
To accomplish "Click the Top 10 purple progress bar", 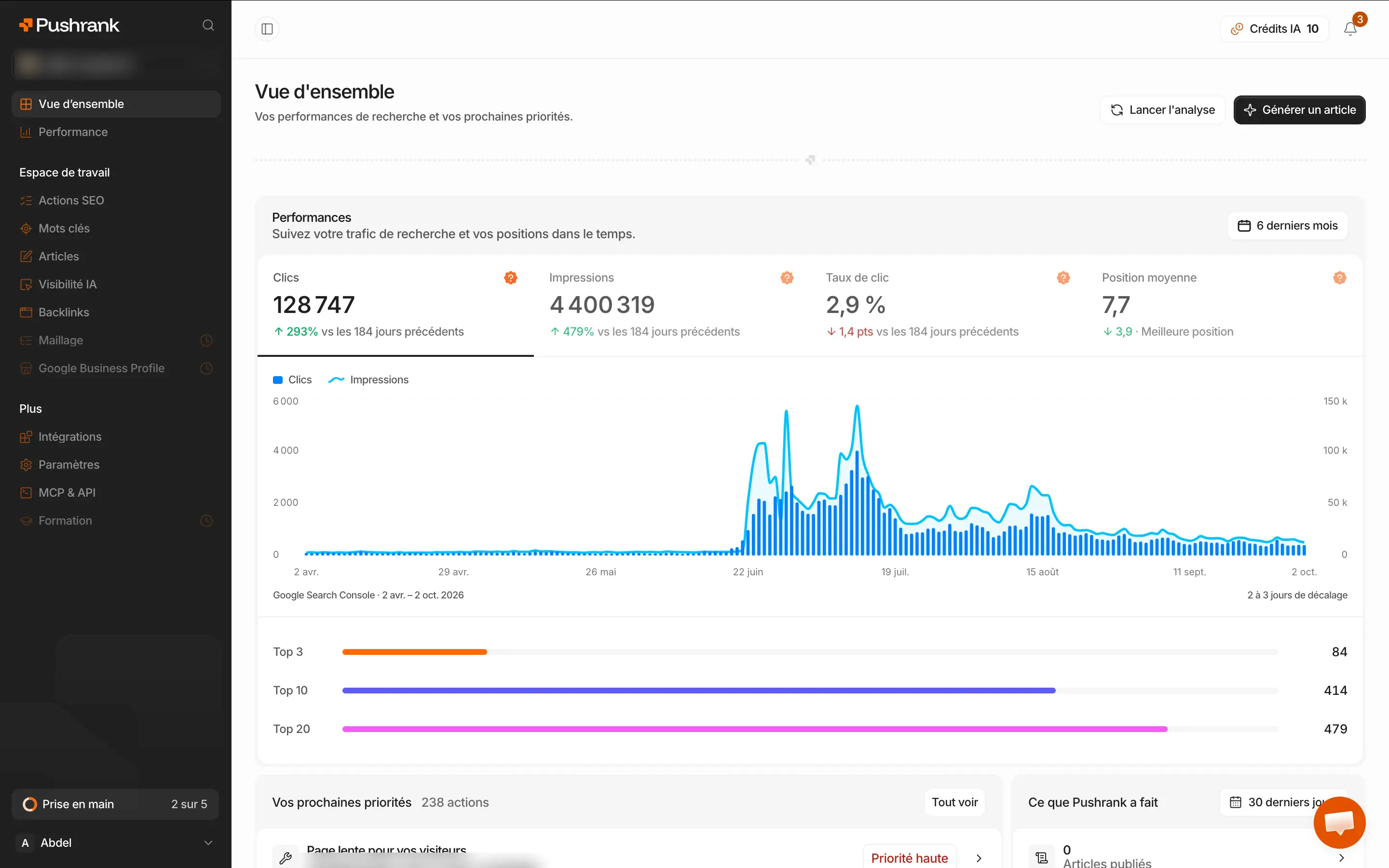I will (x=698, y=690).
